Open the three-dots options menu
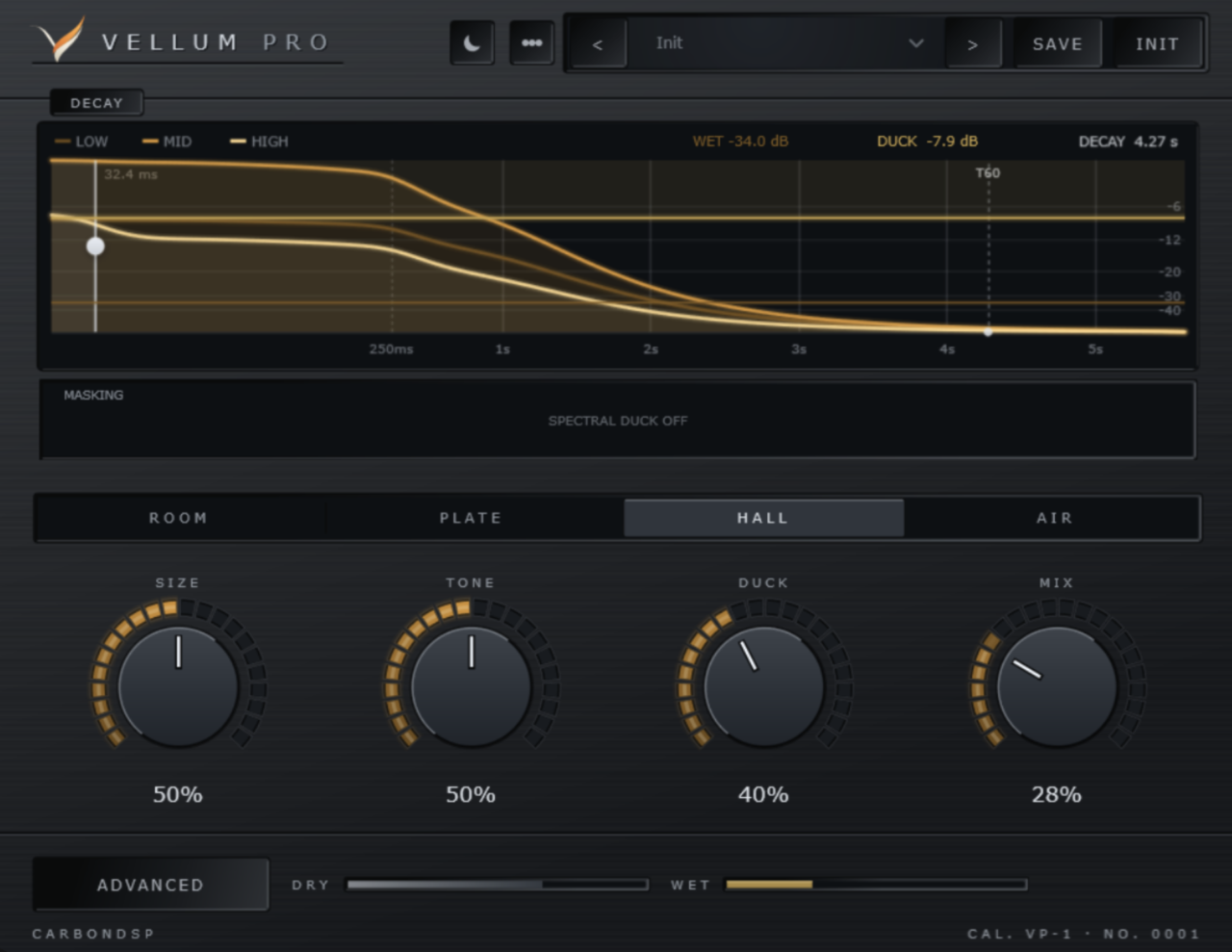The width and height of the screenshot is (1232, 952). 531,43
